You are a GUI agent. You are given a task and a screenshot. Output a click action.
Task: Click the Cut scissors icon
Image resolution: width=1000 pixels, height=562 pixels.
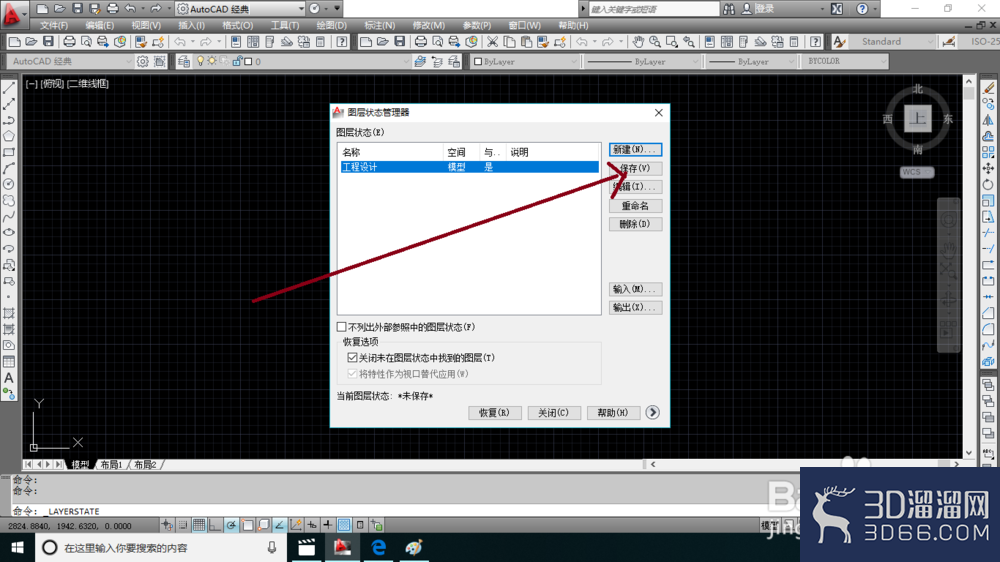(x=492, y=42)
